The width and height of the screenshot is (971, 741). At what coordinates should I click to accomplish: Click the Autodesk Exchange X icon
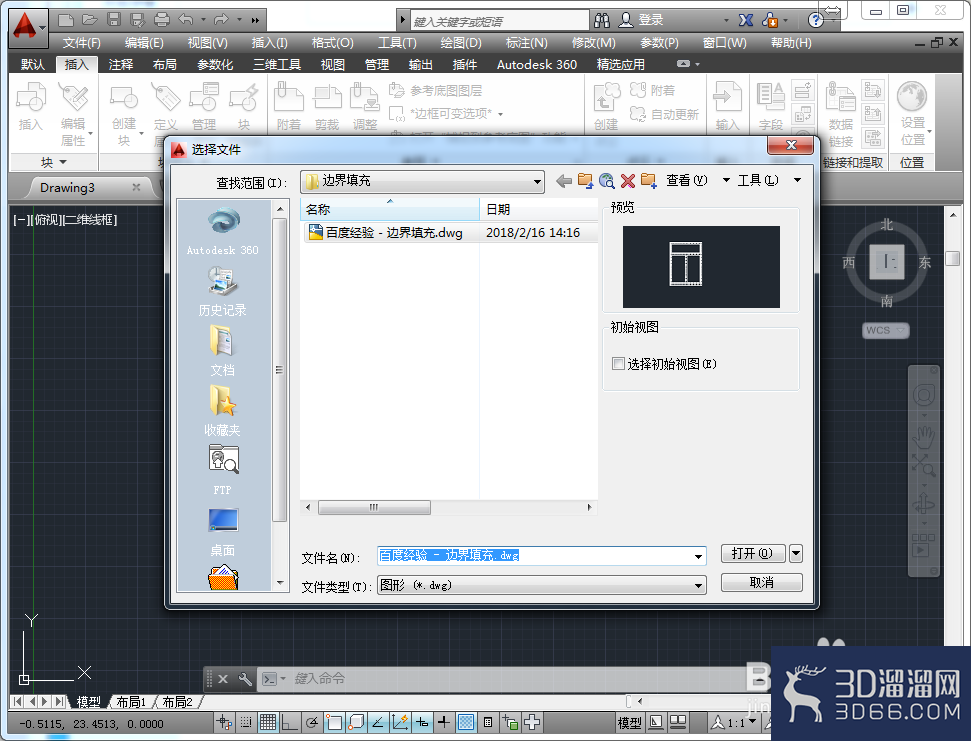pyautogui.click(x=746, y=20)
